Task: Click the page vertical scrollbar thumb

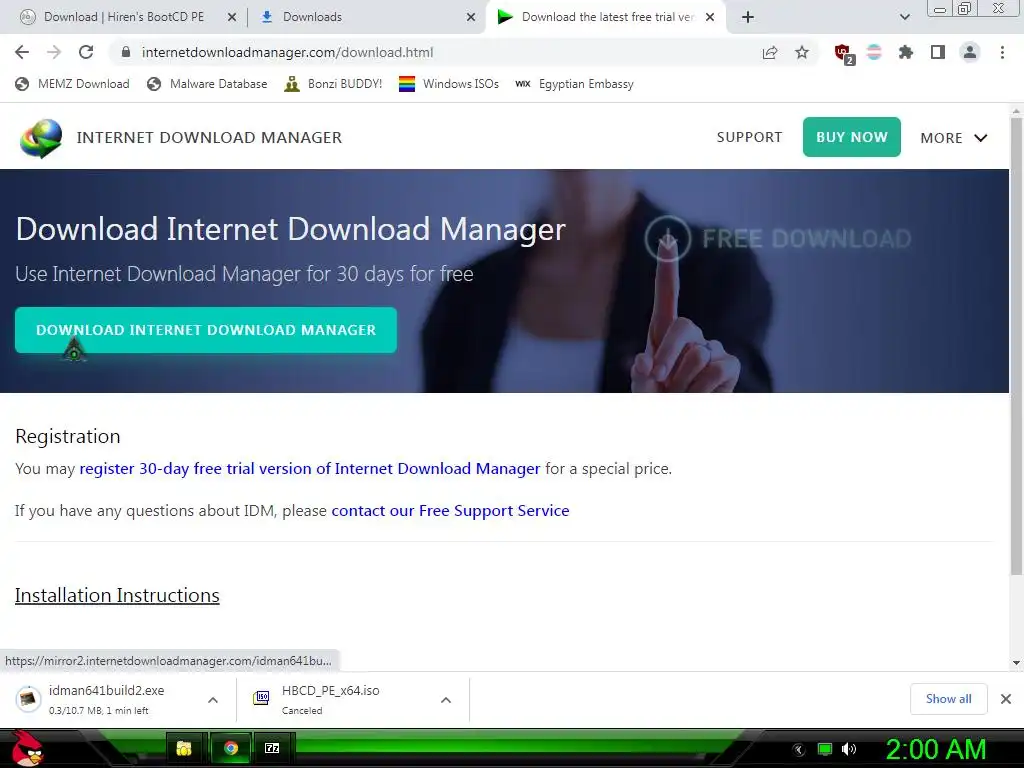Action: (1016, 346)
